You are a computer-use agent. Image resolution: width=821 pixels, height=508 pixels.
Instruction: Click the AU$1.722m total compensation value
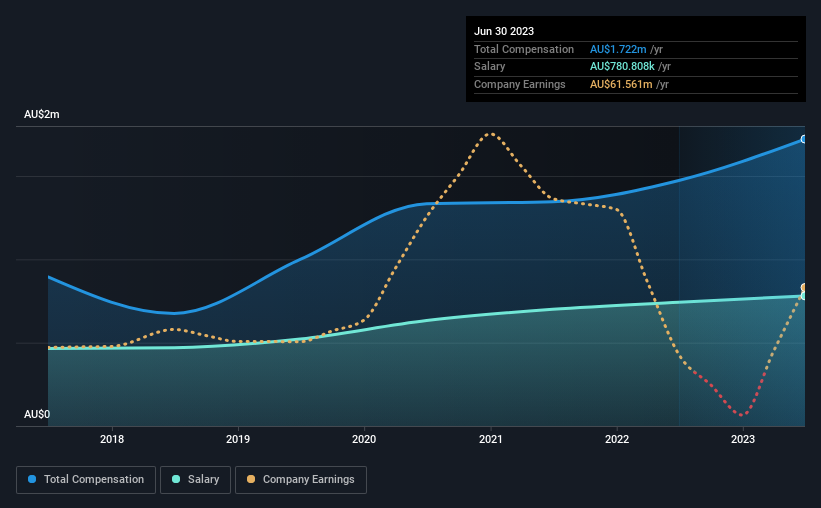tap(618, 49)
